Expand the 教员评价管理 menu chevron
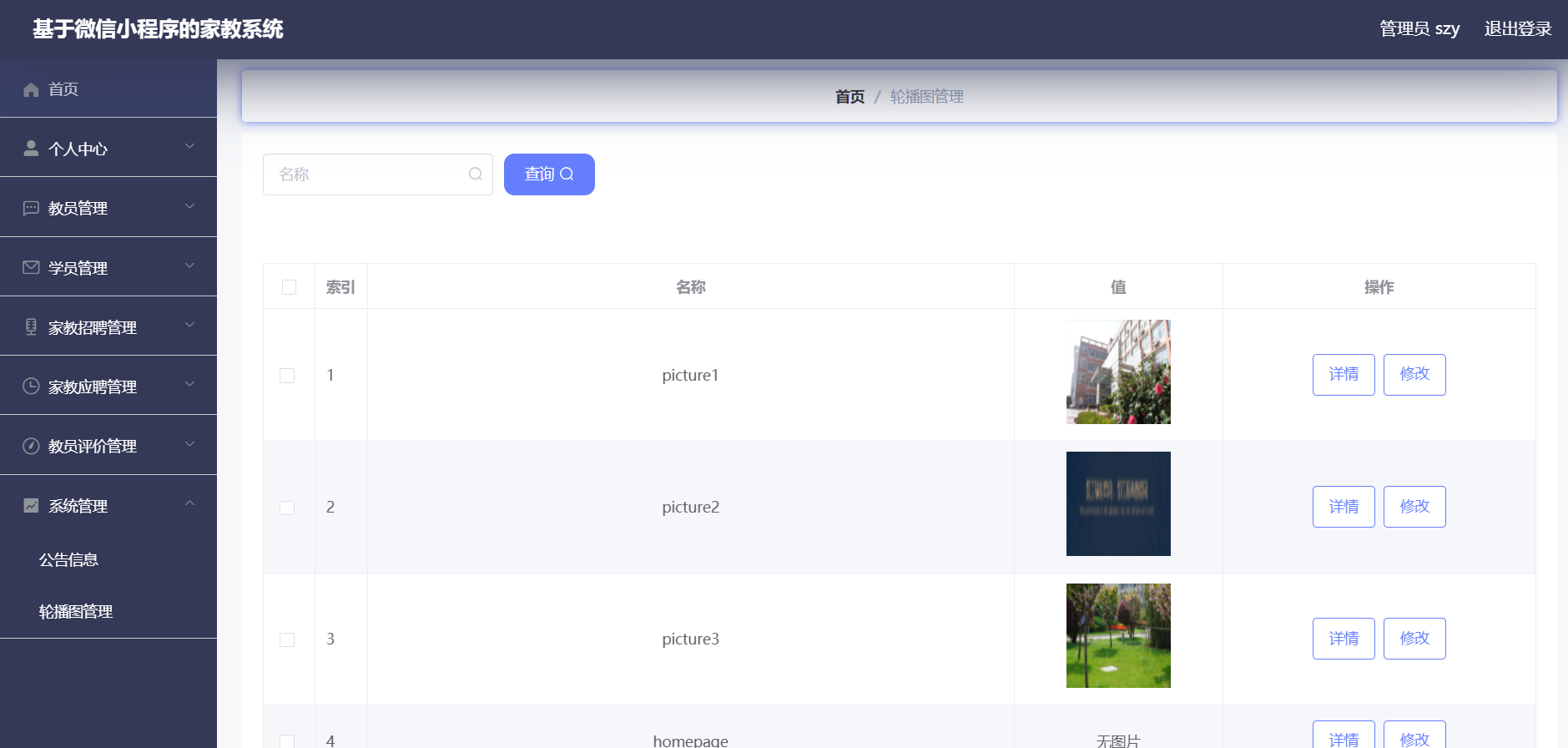The image size is (1568, 748). [x=189, y=444]
